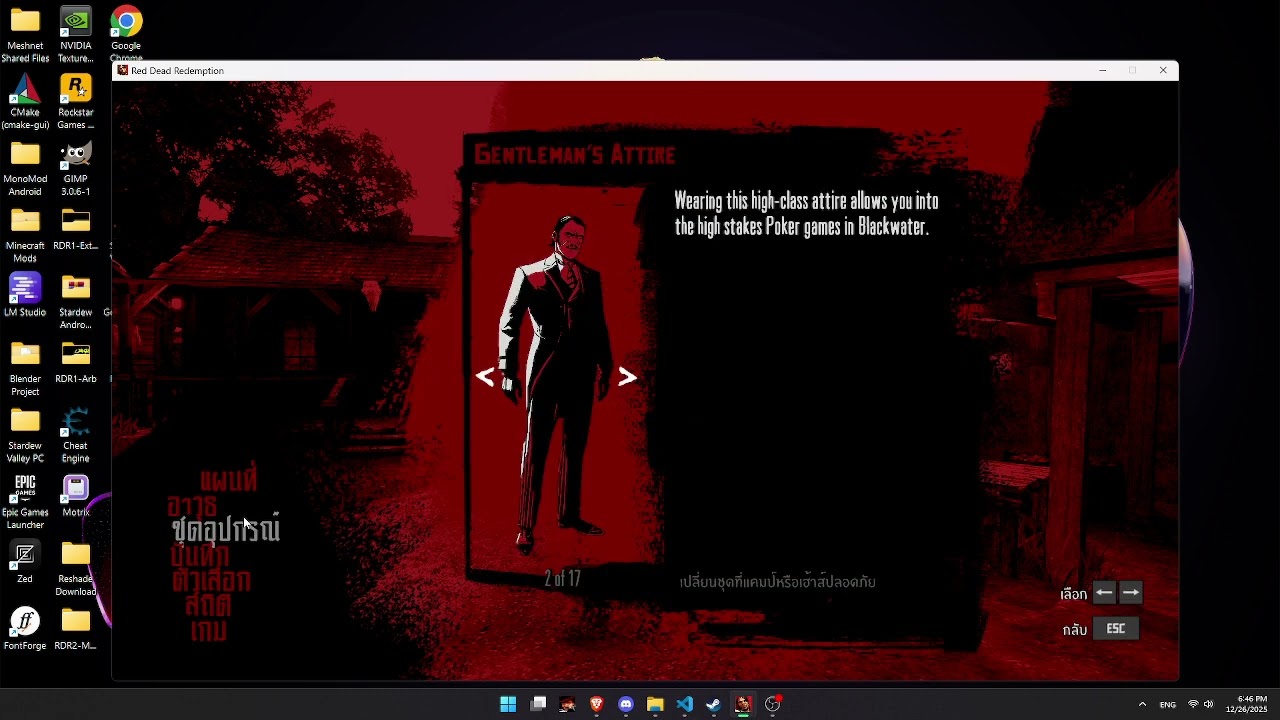Show the next outfit with right arrow
This screenshot has width=1280, height=720.
tap(627, 377)
